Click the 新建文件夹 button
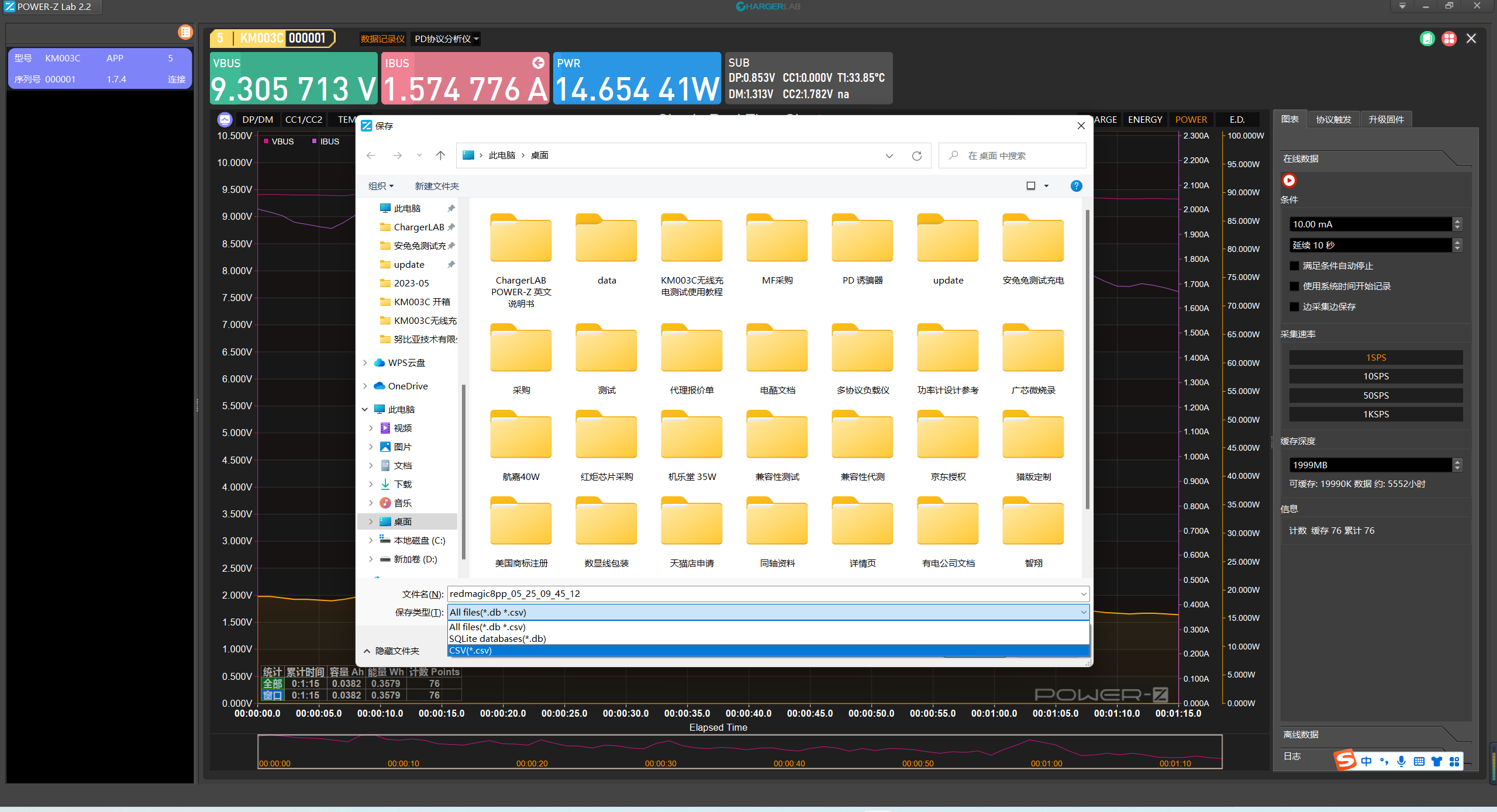 437,186
